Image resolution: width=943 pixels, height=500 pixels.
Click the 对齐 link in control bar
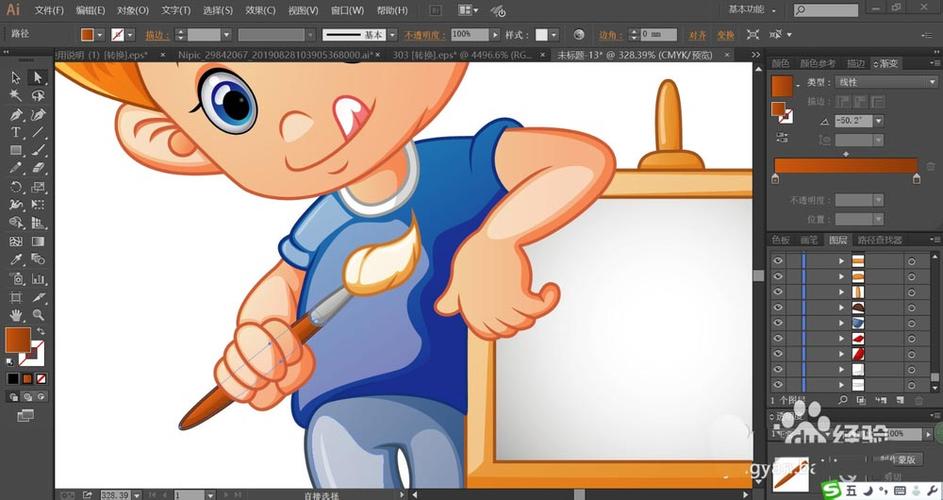(x=698, y=35)
